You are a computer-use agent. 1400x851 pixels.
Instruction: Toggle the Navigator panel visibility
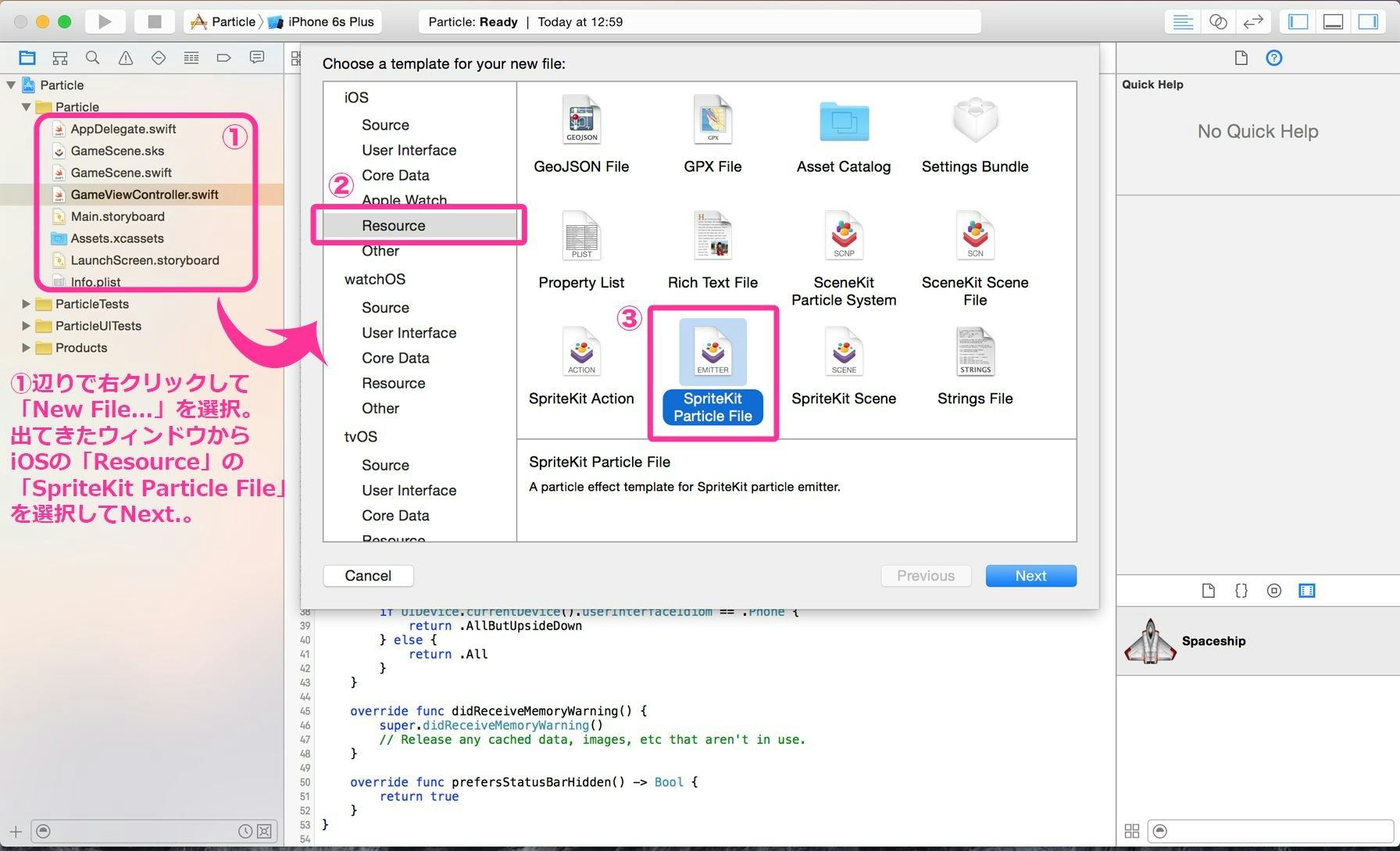(x=1298, y=22)
